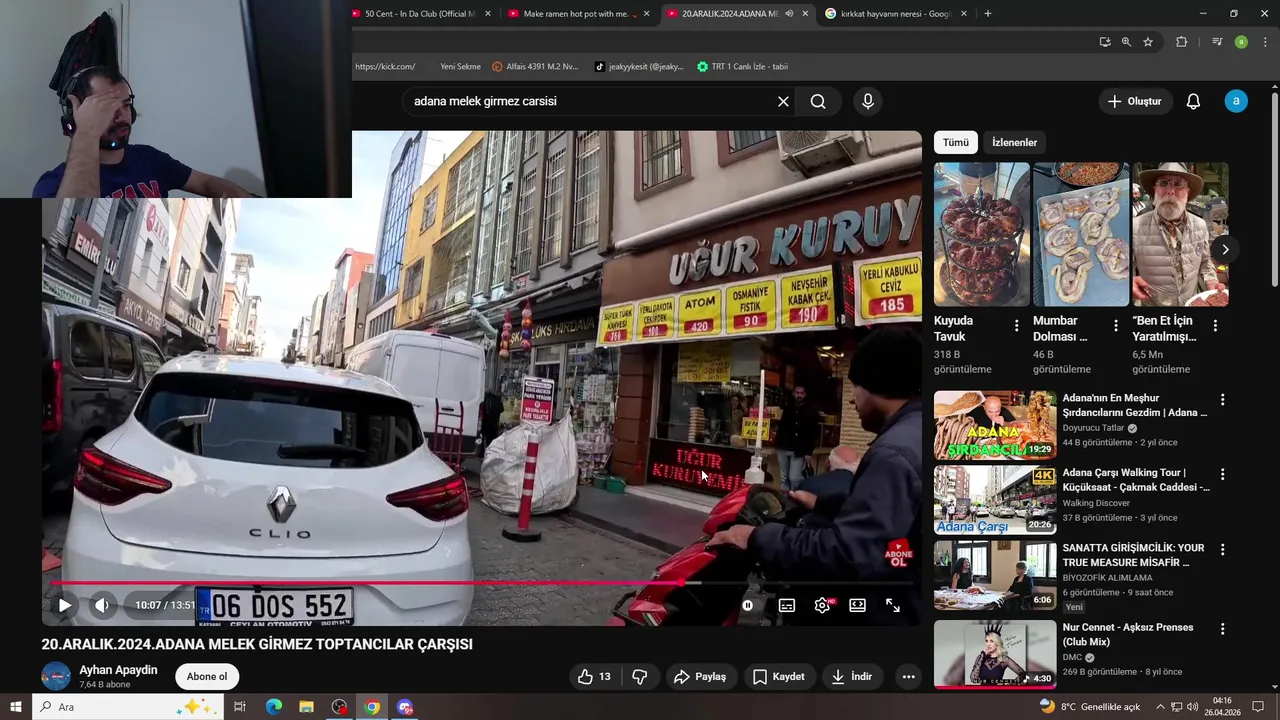Viewport: 1280px width, 720px height.
Task: Select the İzlenenler filter chip
Action: (1014, 142)
